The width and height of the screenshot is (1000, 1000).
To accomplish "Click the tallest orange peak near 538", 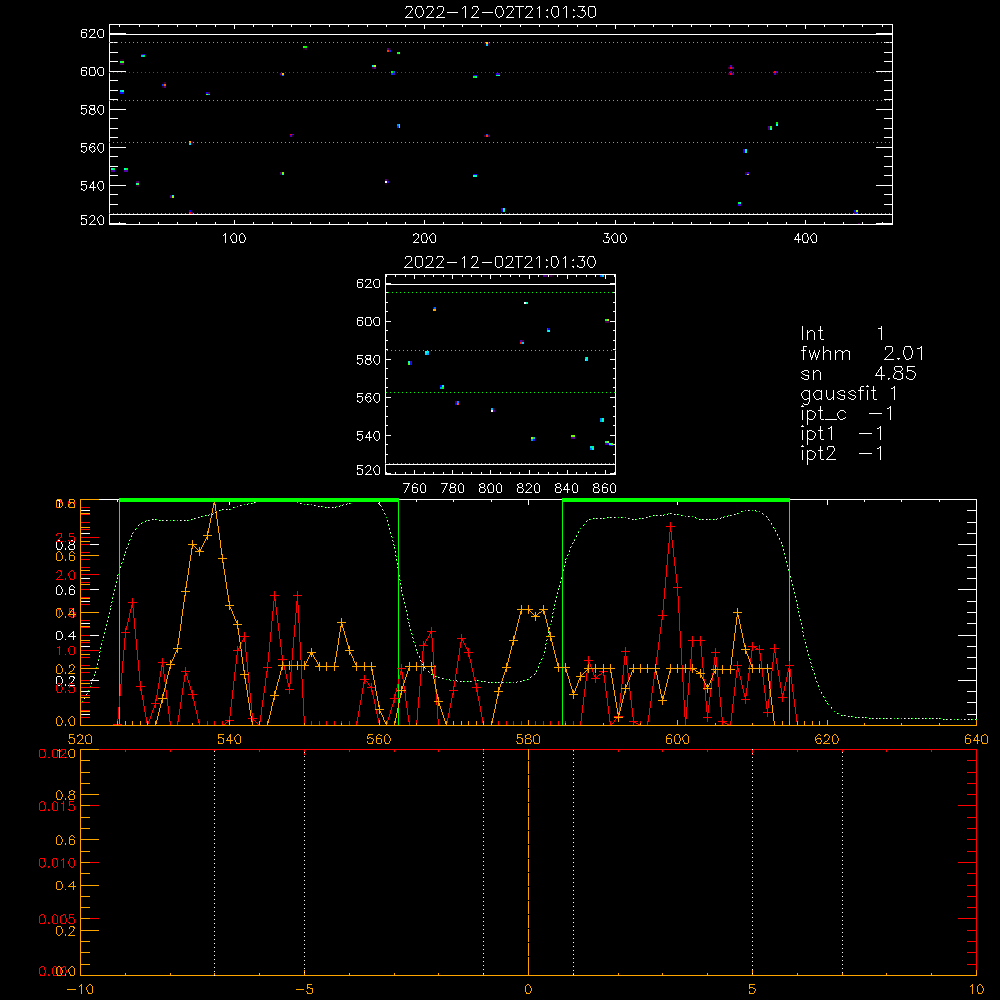I will coord(214,503).
